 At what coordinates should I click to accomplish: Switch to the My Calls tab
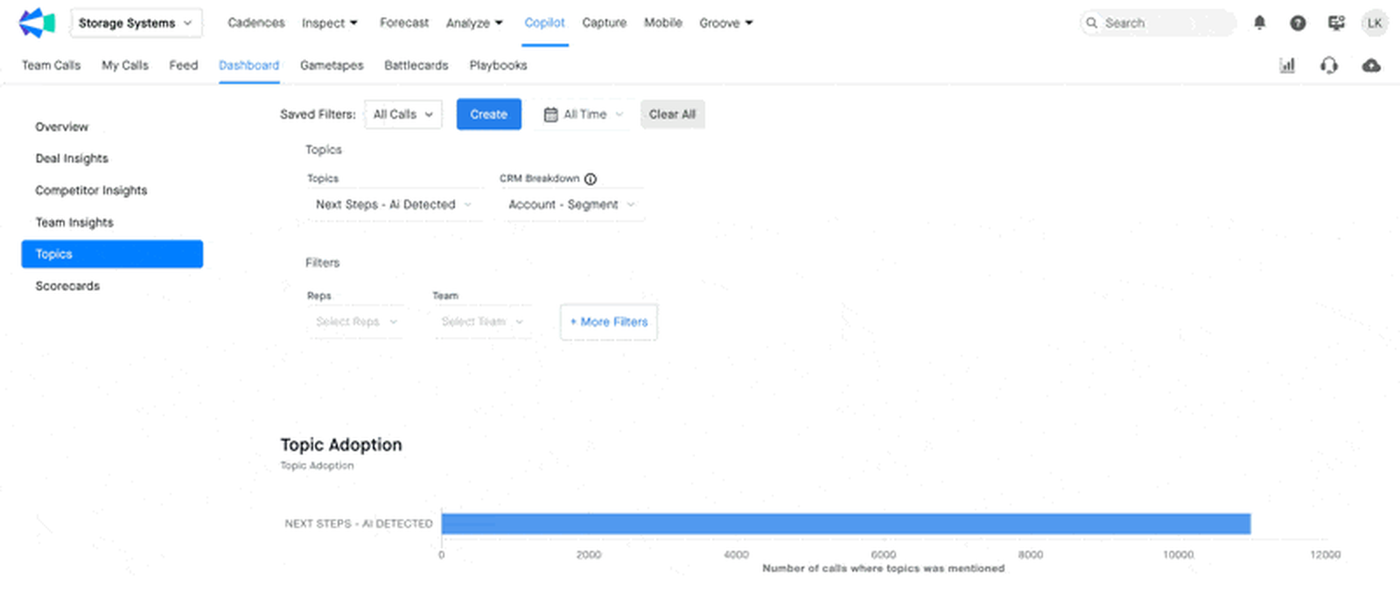click(125, 65)
